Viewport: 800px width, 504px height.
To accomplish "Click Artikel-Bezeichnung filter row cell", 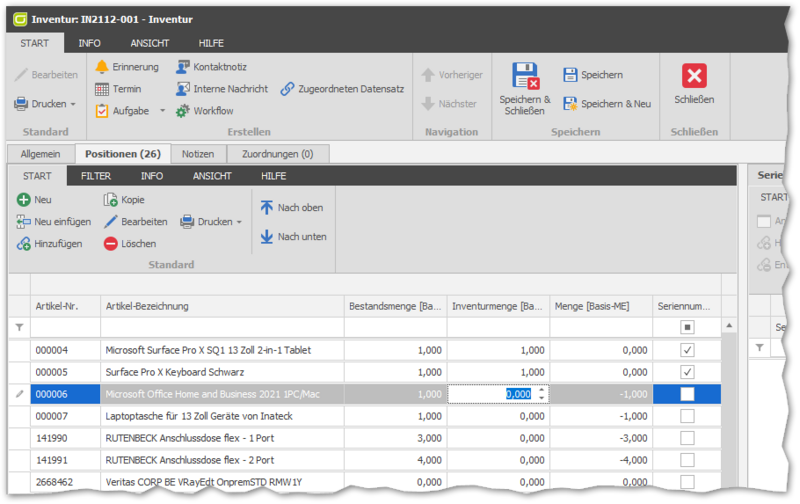I will [x=222, y=327].
